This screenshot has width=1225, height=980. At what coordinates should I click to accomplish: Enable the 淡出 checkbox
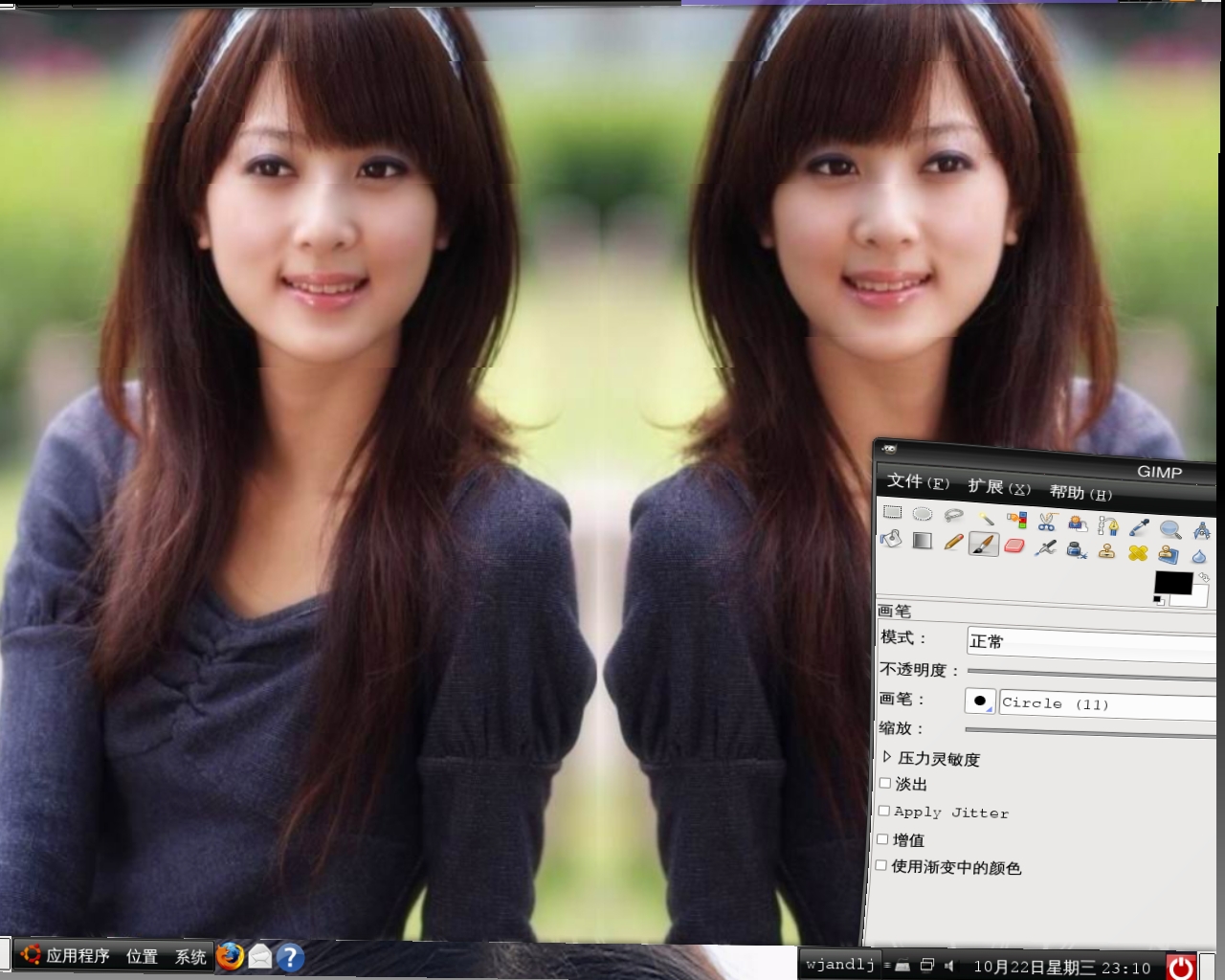tap(885, 783)
